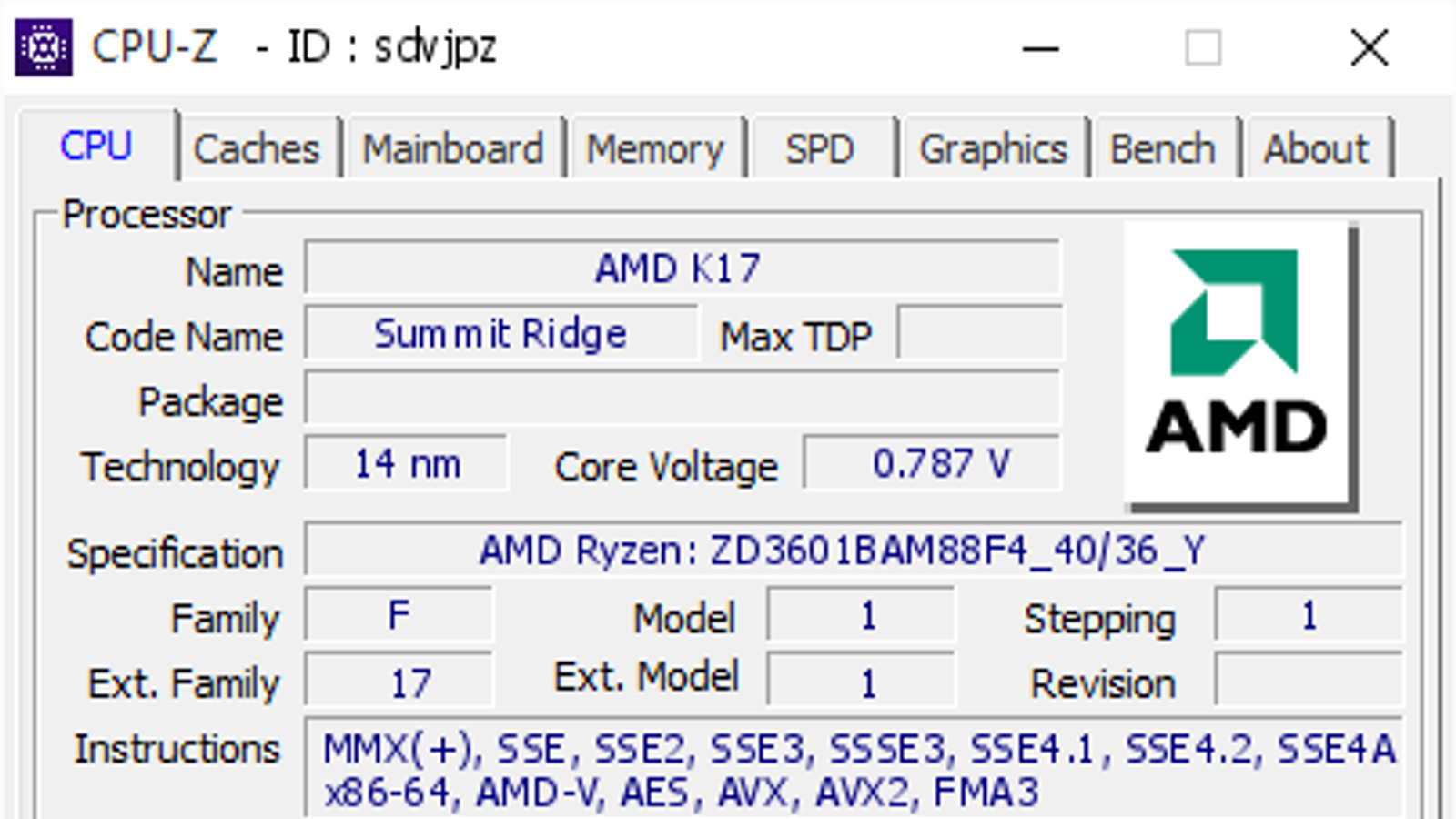Click the Technology field showing 14 nm
Screen dimensions: 1456x819
[x=406, y=464]
